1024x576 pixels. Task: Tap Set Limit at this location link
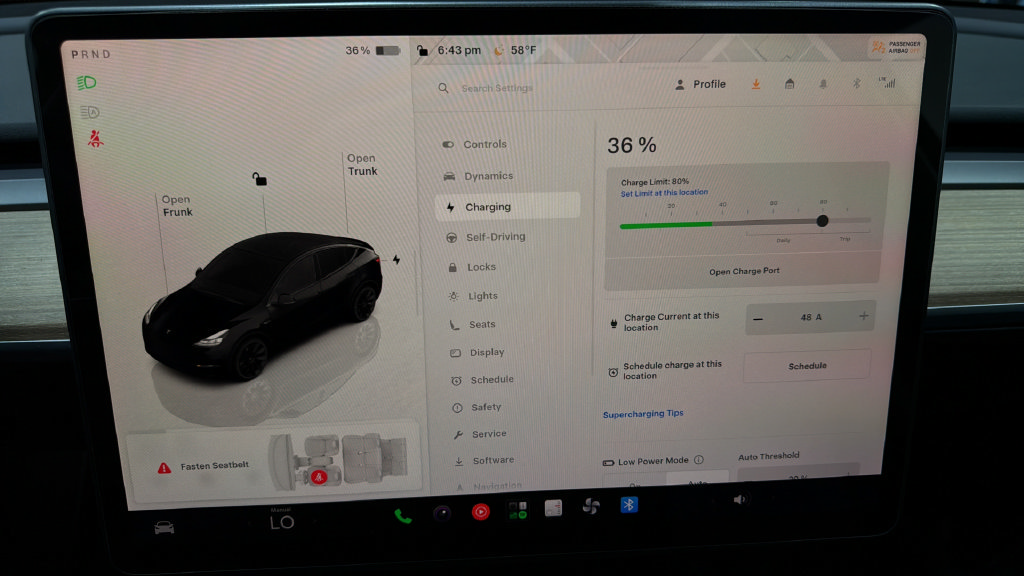[664, 193]
